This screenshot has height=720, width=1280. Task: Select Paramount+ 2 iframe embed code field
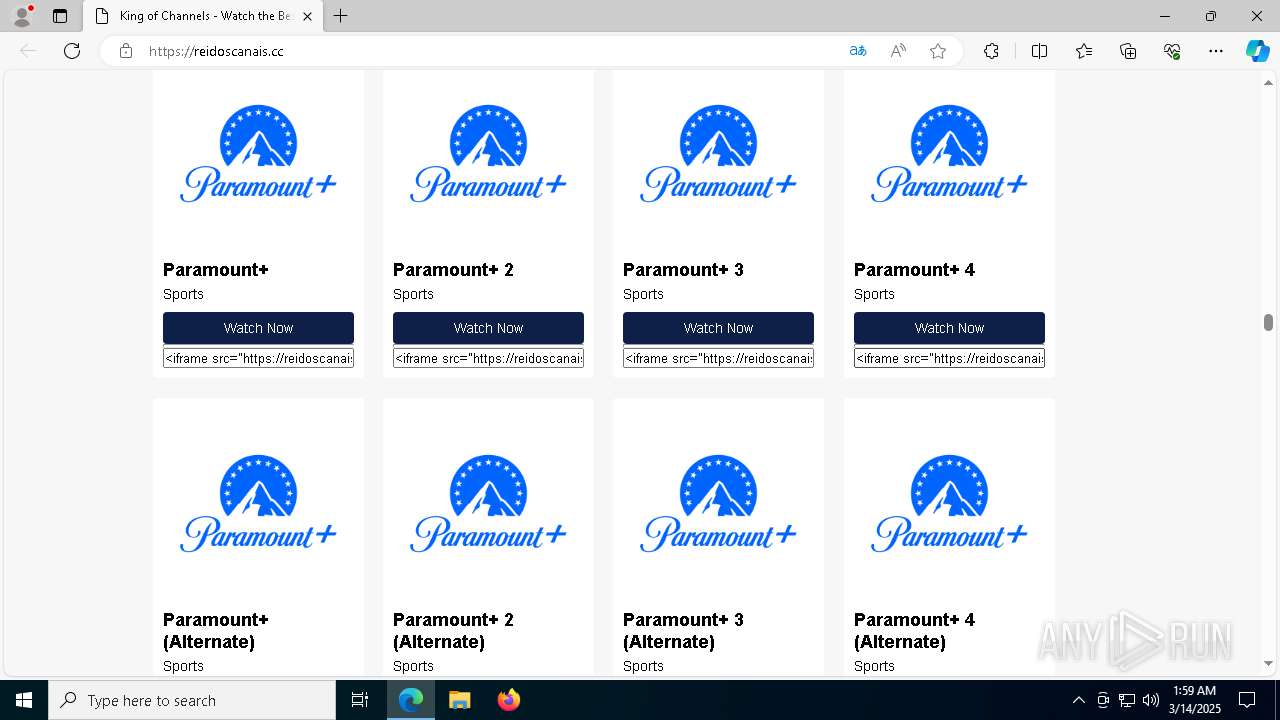click(x=488, y=358)
